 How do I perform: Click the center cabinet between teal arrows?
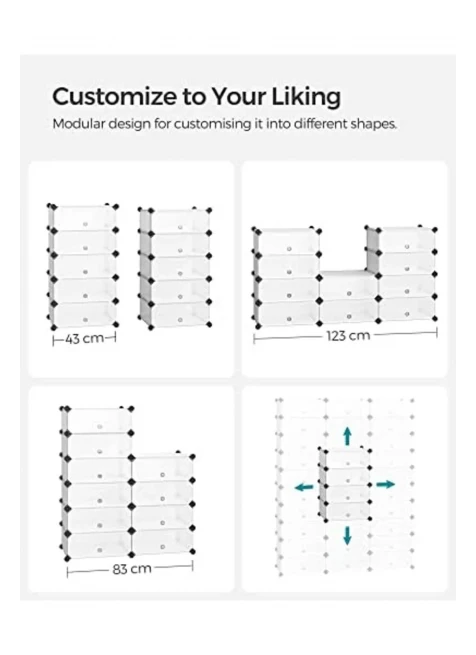click(x=345, y=485)
